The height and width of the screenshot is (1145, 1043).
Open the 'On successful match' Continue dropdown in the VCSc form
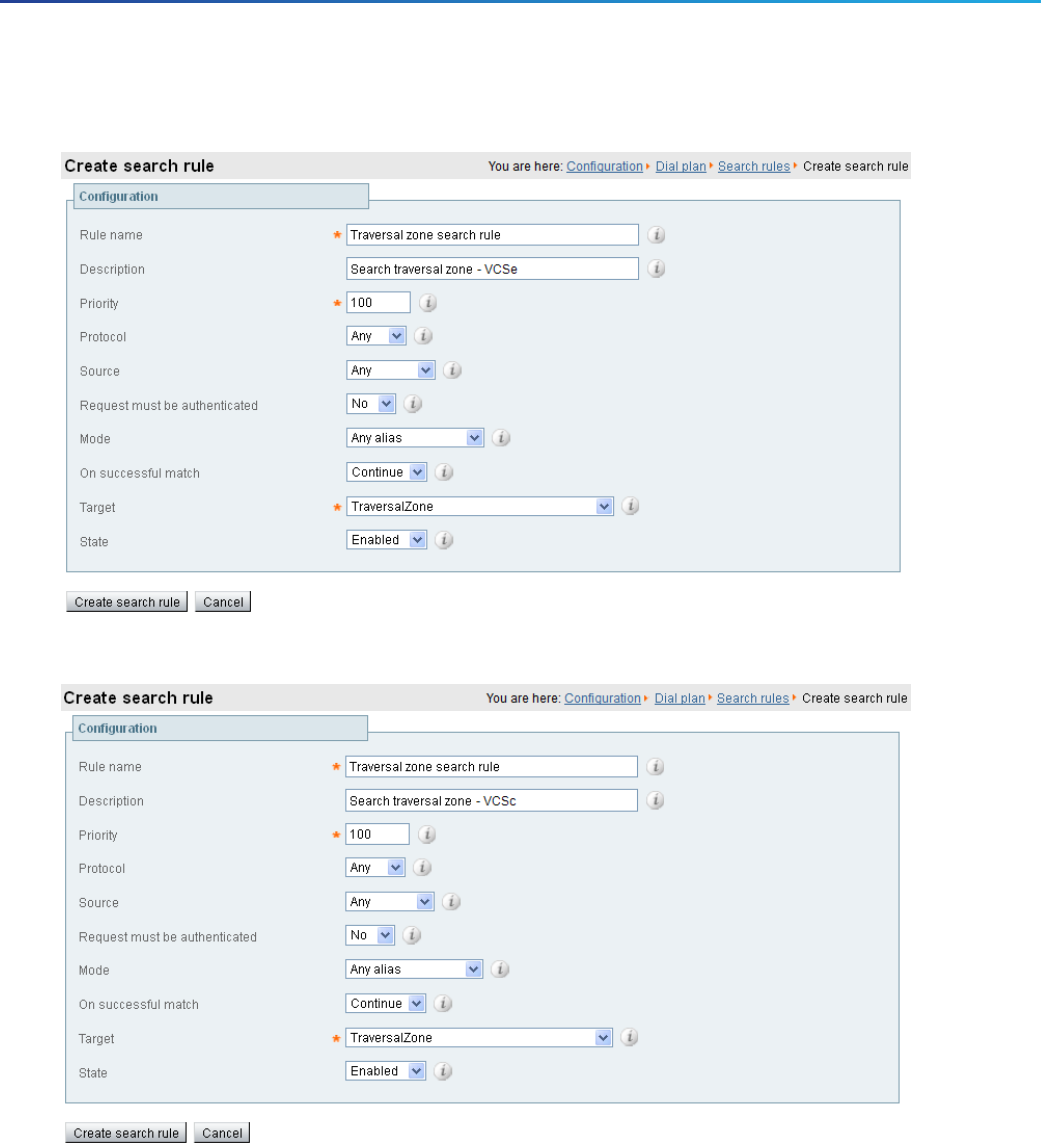click(x=386, y=1004)
